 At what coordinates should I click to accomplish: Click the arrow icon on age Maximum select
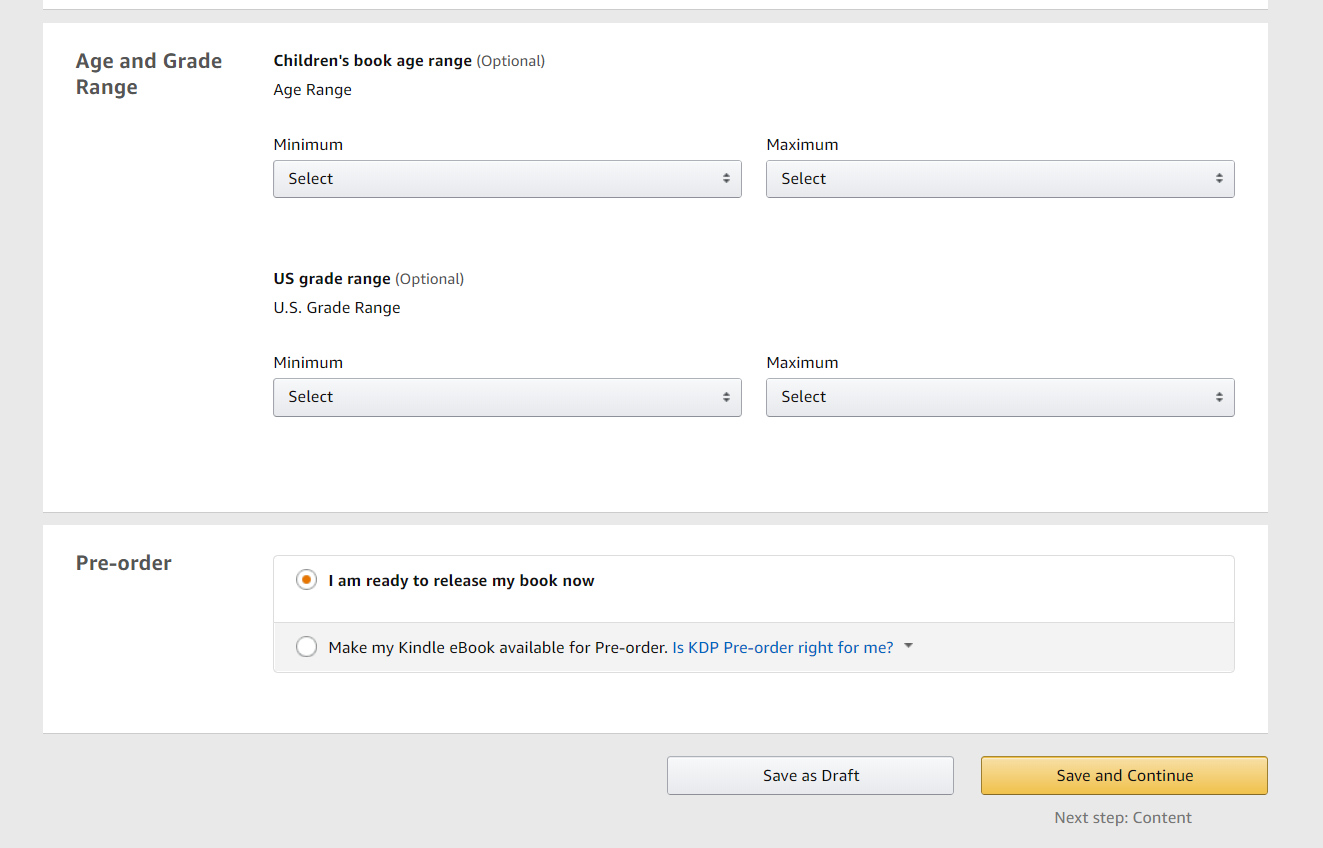[x=1219, y=179]
